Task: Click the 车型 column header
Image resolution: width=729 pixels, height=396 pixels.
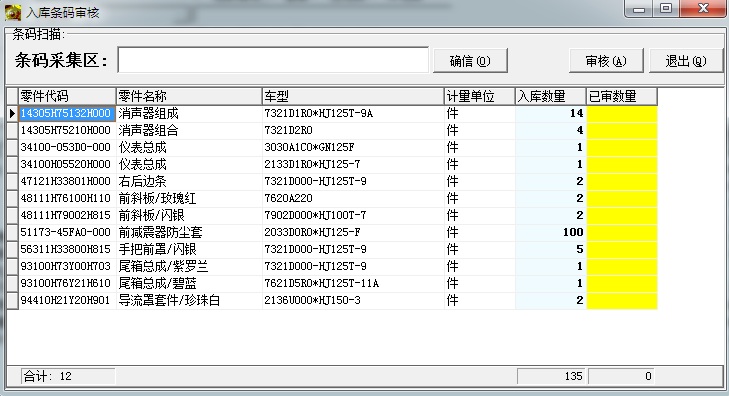Action: coord(353,96)
